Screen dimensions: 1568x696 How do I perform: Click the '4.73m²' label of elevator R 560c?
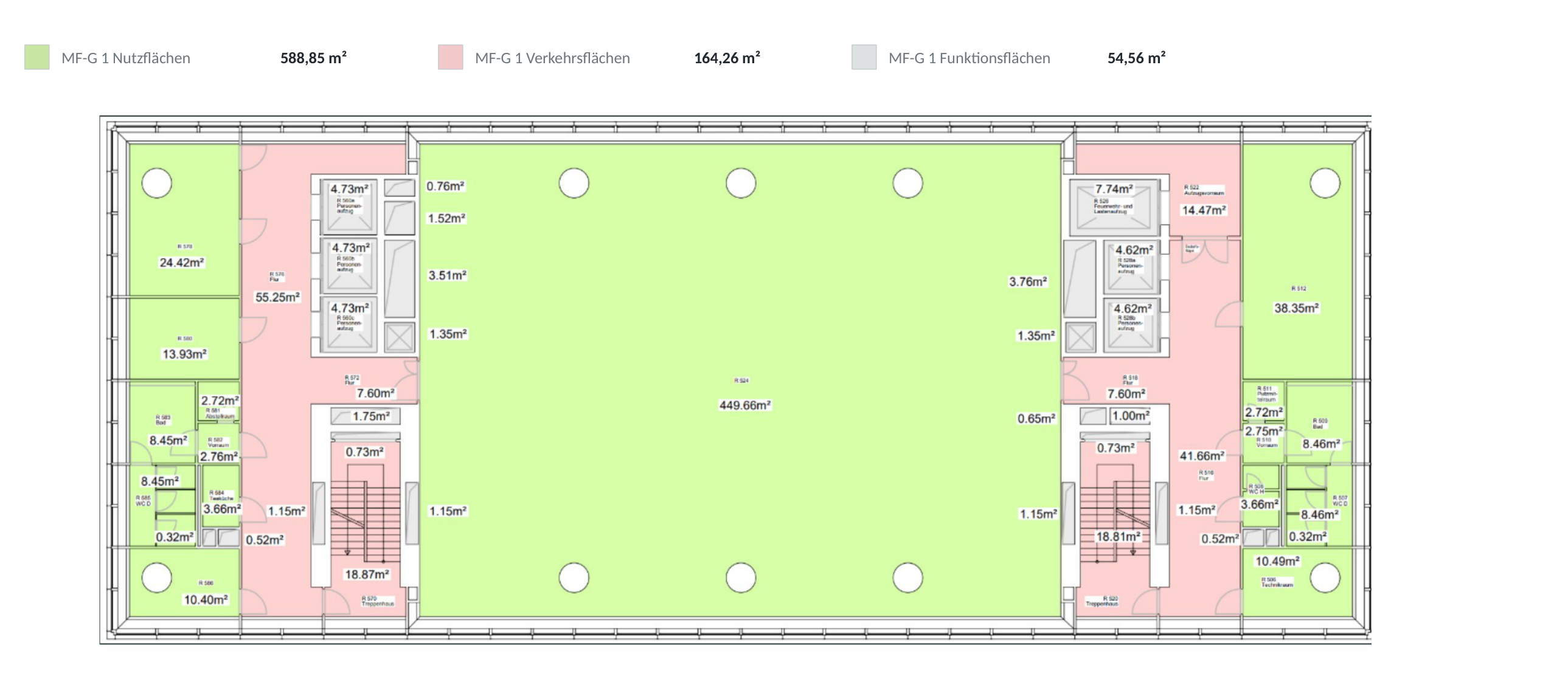(350, 308)
